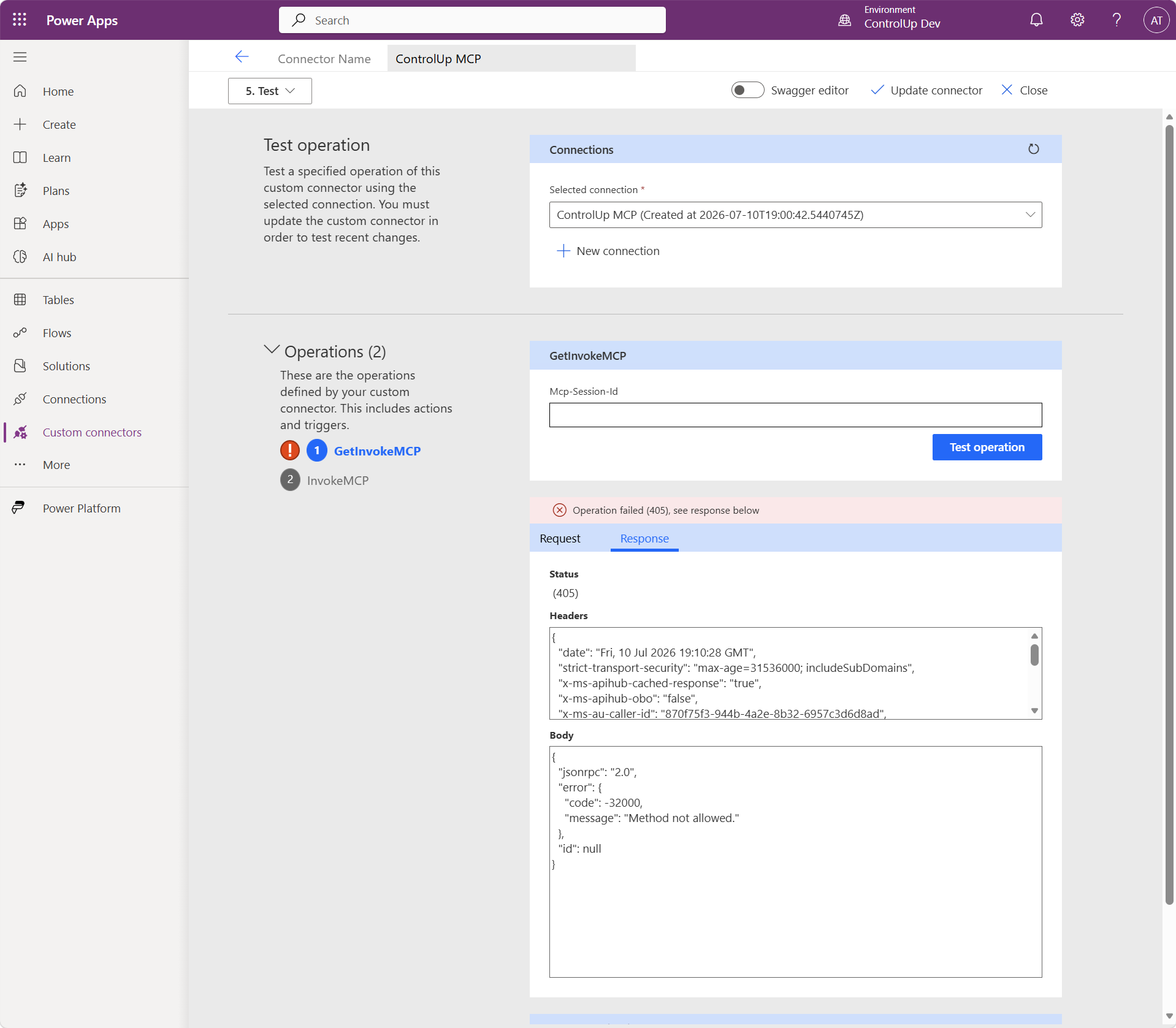Click the Custom connectors icon

20,432
